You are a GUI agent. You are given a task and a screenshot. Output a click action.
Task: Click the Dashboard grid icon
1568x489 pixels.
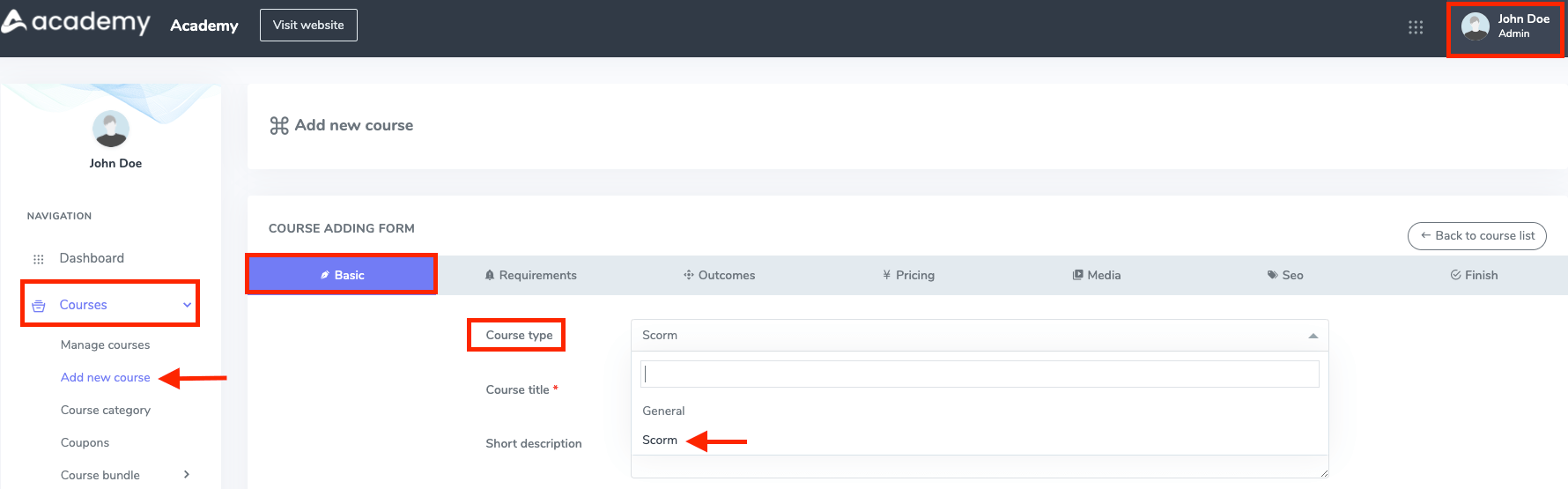coord(39,259)
